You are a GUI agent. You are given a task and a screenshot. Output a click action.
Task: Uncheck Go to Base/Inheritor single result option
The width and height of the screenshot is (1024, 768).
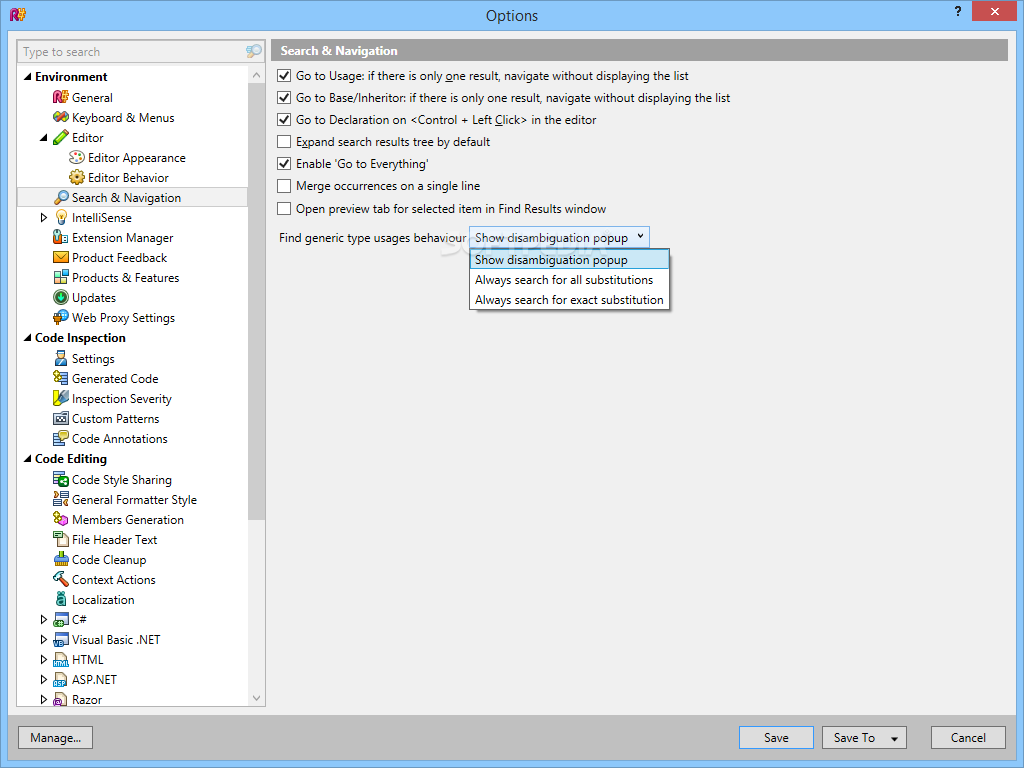(284, 98)
